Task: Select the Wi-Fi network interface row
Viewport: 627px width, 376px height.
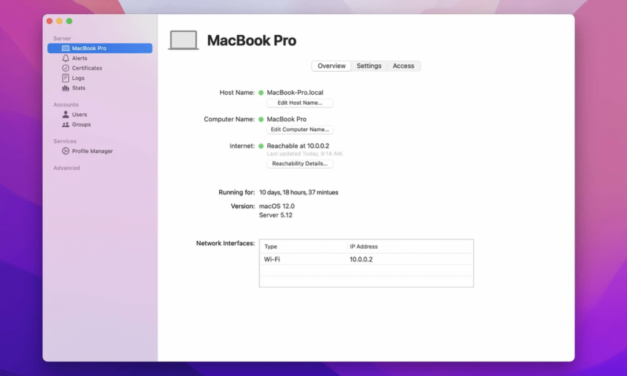Action: click(x=366, y=260)
